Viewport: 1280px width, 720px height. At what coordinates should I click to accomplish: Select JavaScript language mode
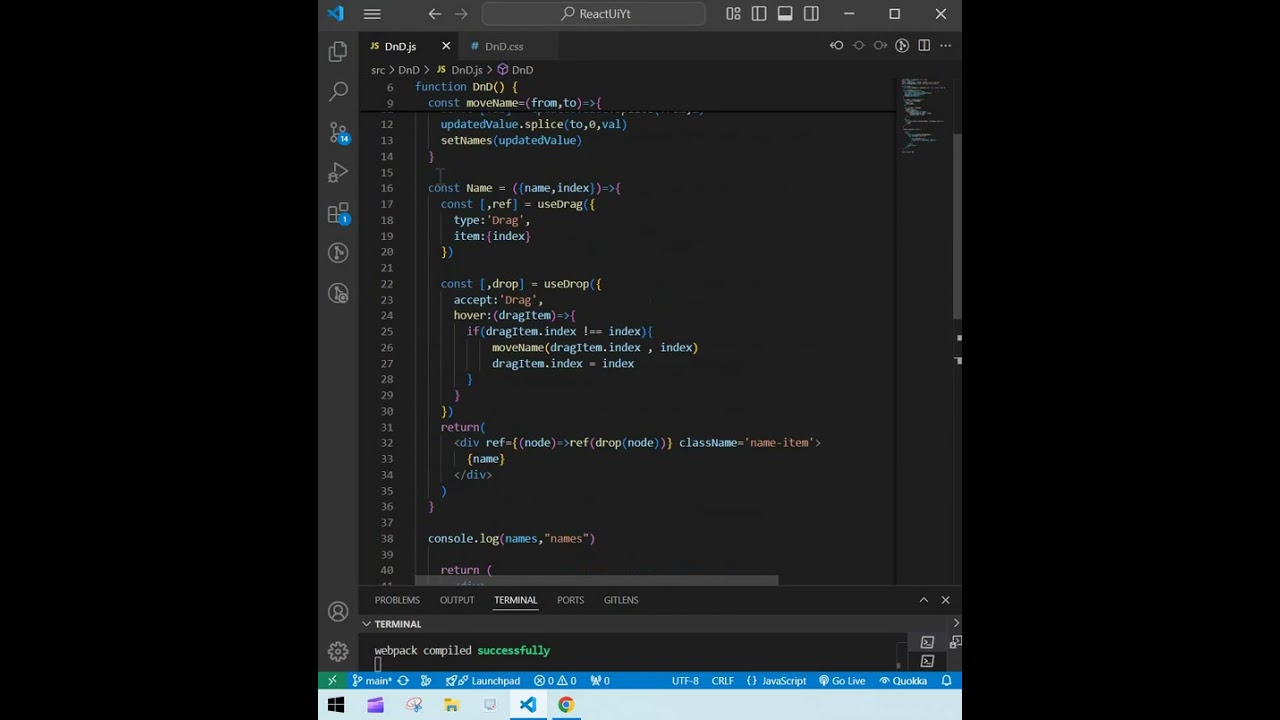tap(776, 681)
